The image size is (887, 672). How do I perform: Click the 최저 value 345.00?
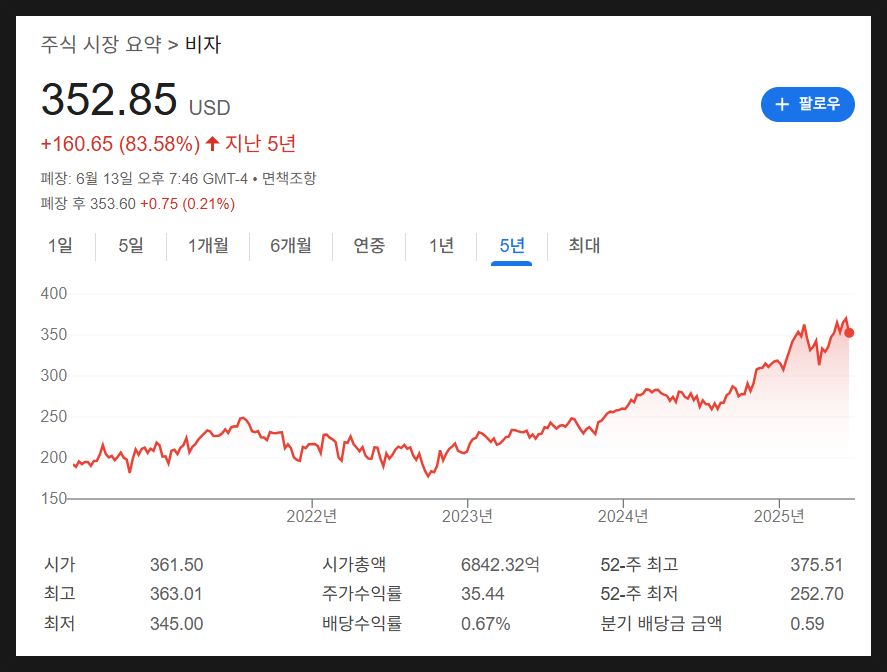[176, 623]
